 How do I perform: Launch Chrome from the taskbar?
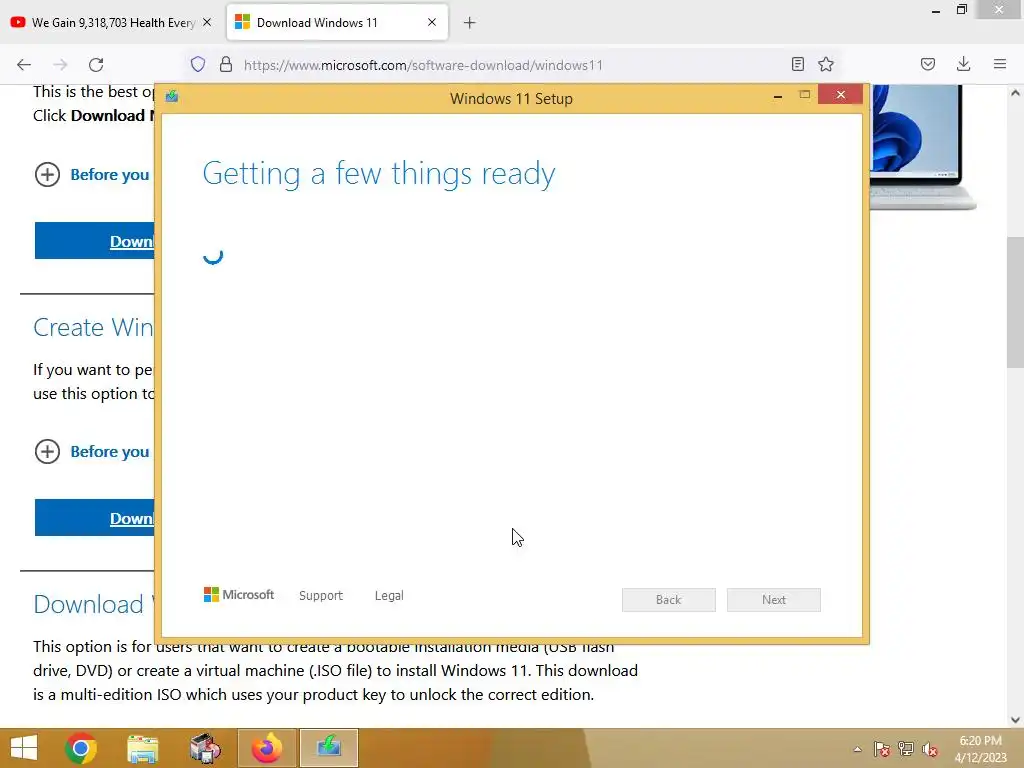(81, 748)
